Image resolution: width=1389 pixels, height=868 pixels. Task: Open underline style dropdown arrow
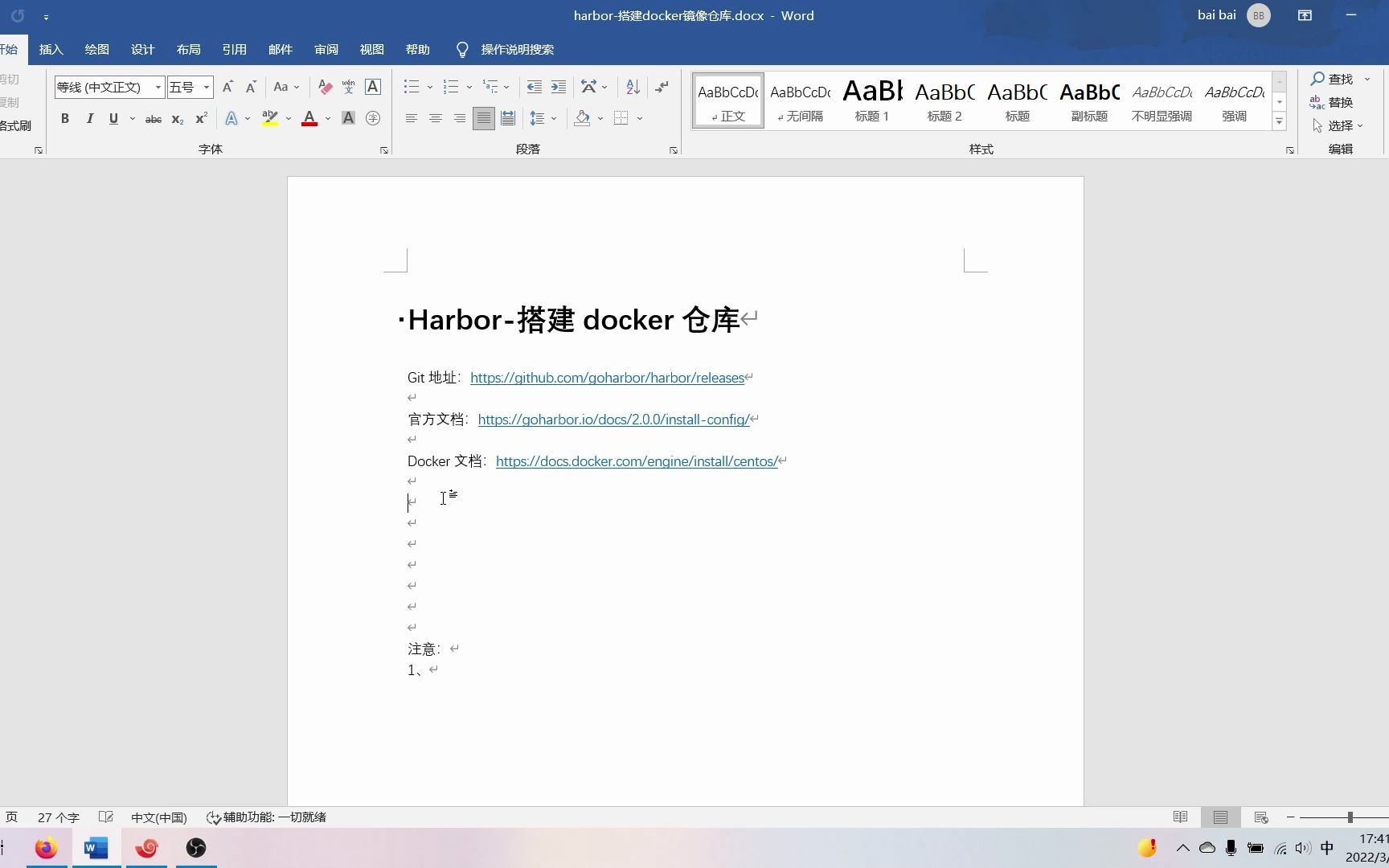133,119
